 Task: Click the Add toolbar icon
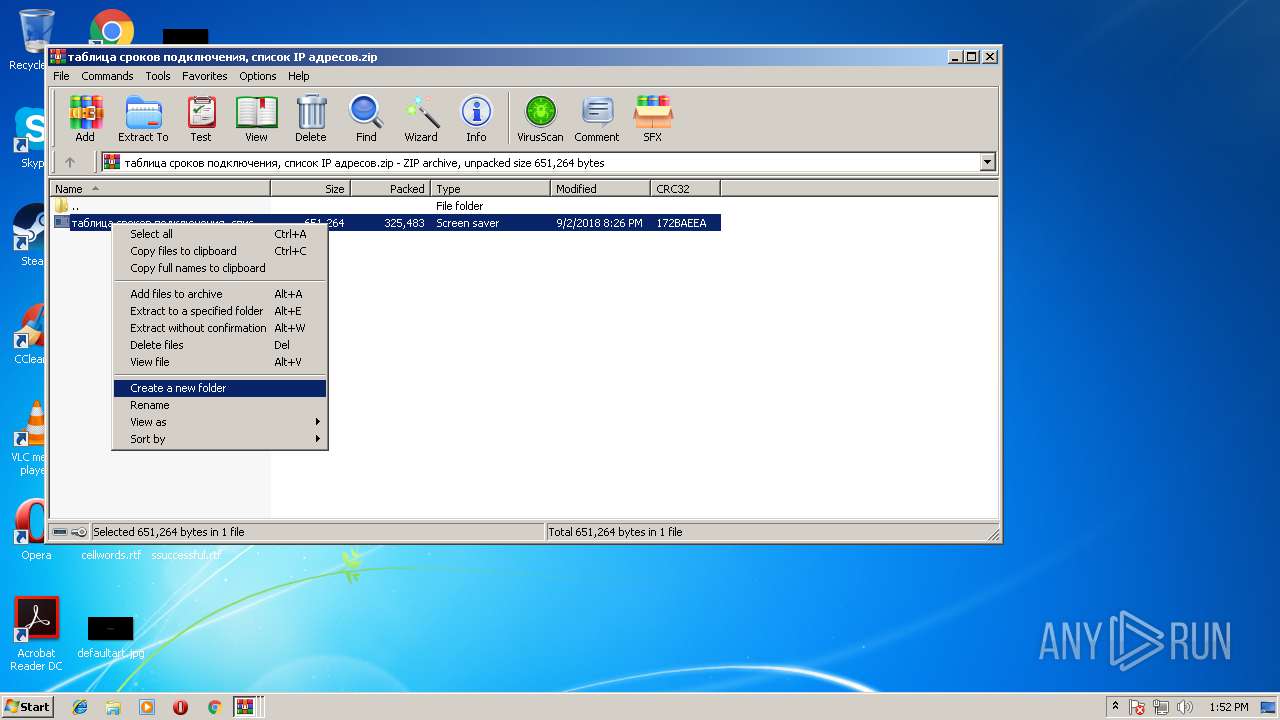point(85,119)
